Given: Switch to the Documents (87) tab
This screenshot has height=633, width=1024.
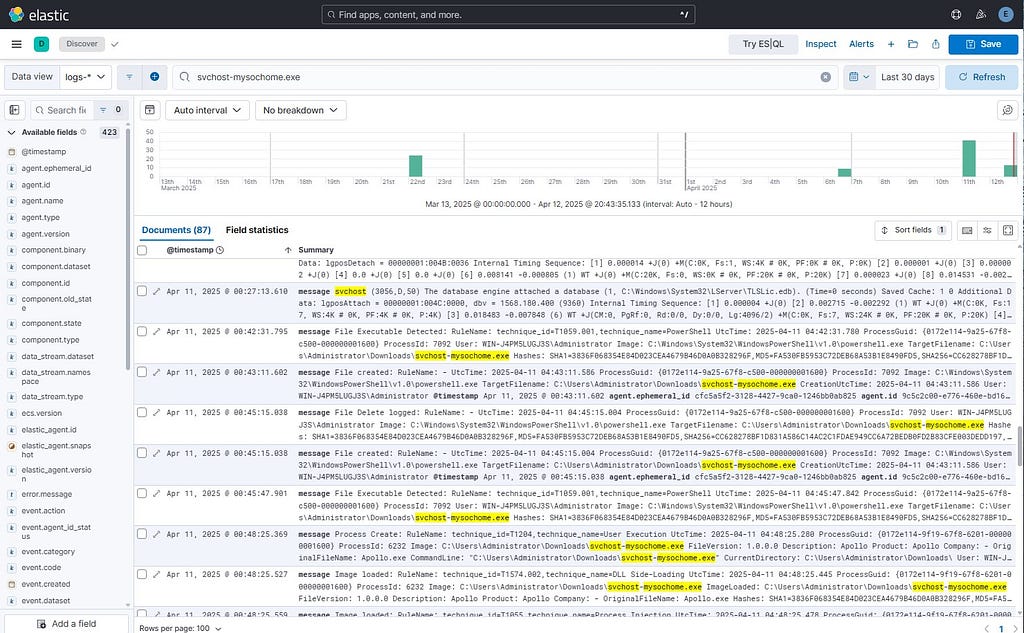Looking at the screenshot, I should (x=176, y=230).
